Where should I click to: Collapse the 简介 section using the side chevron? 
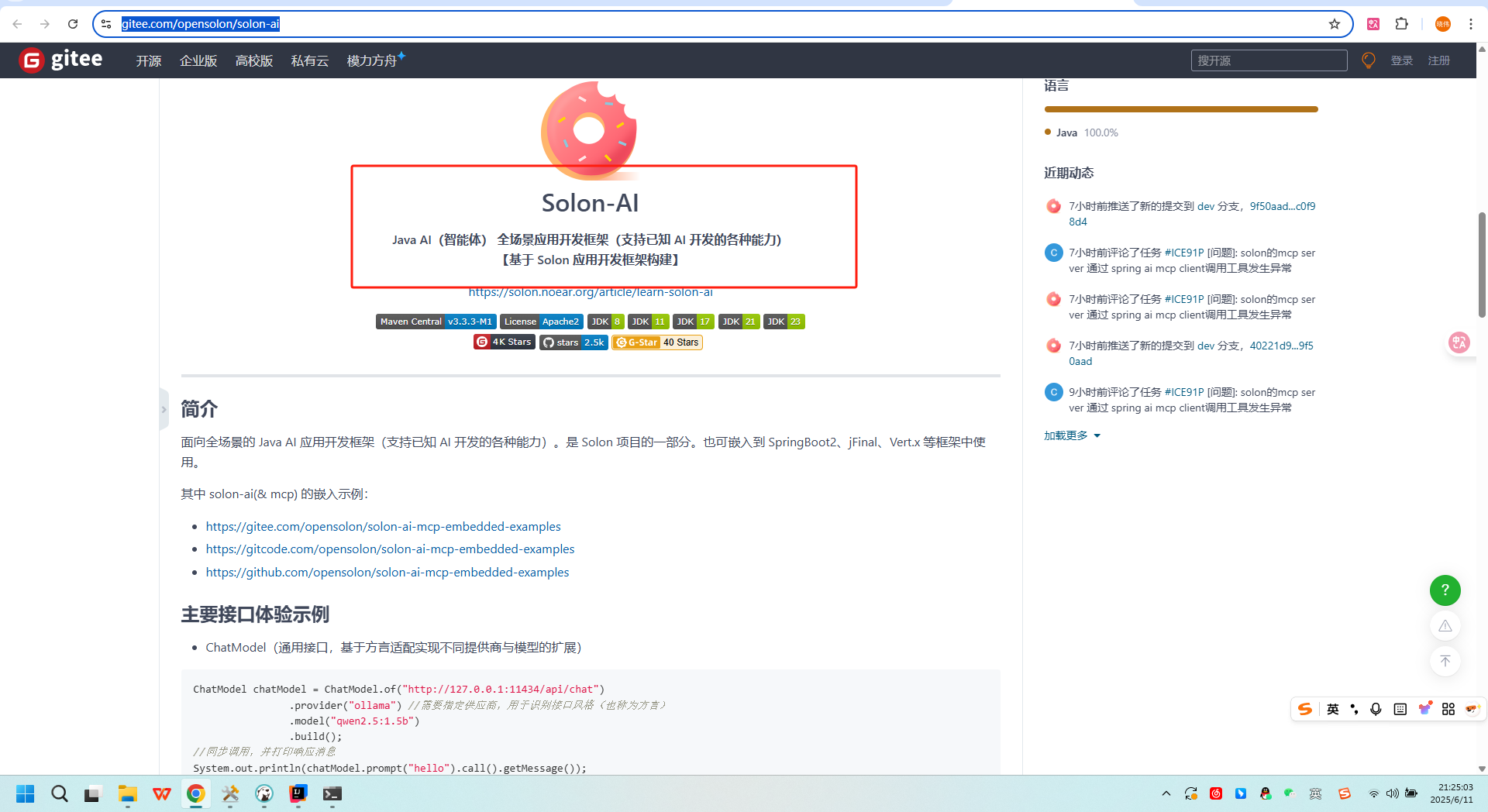(164, 409)
